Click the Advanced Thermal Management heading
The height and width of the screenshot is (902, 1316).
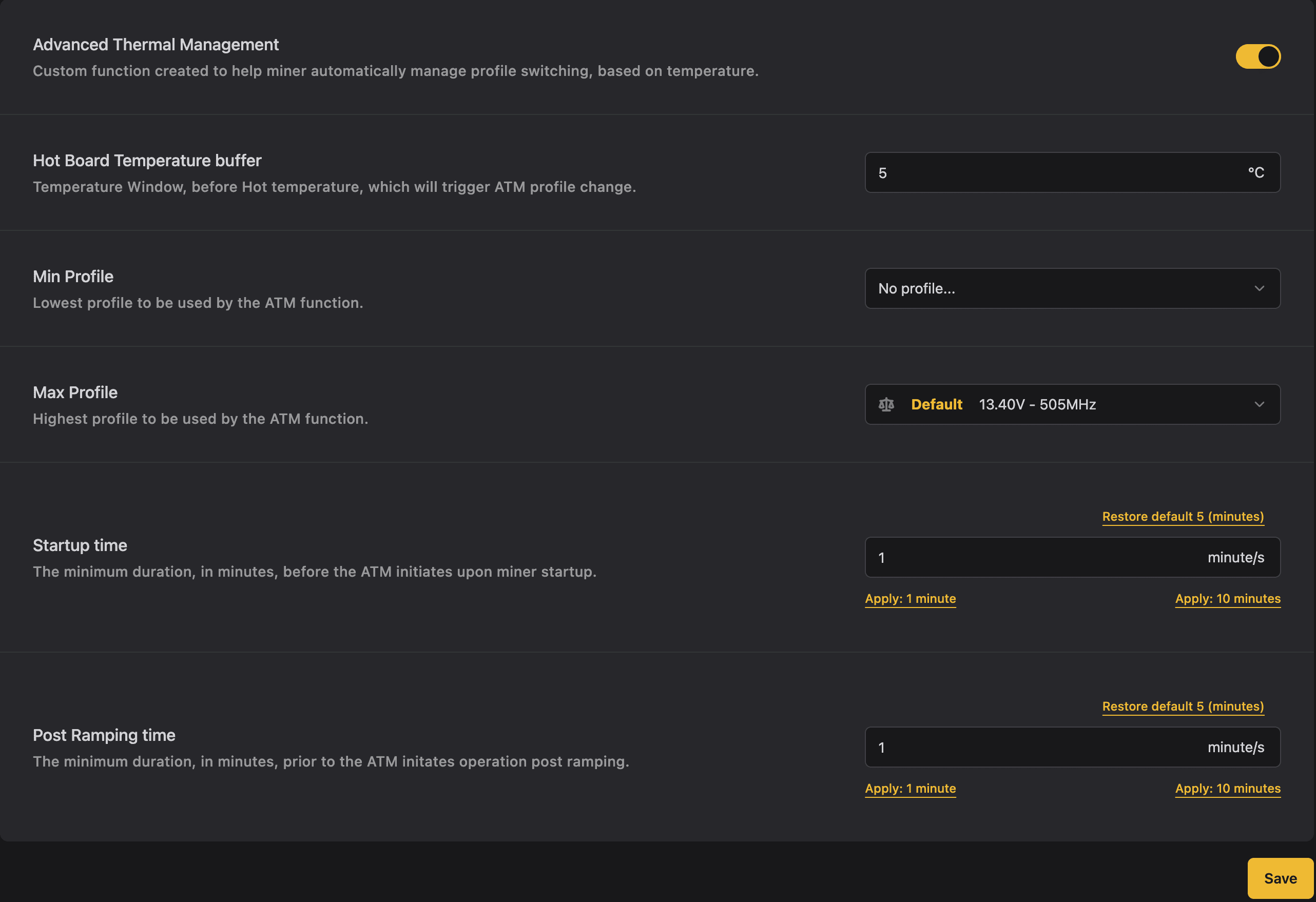tap(156, 44)
